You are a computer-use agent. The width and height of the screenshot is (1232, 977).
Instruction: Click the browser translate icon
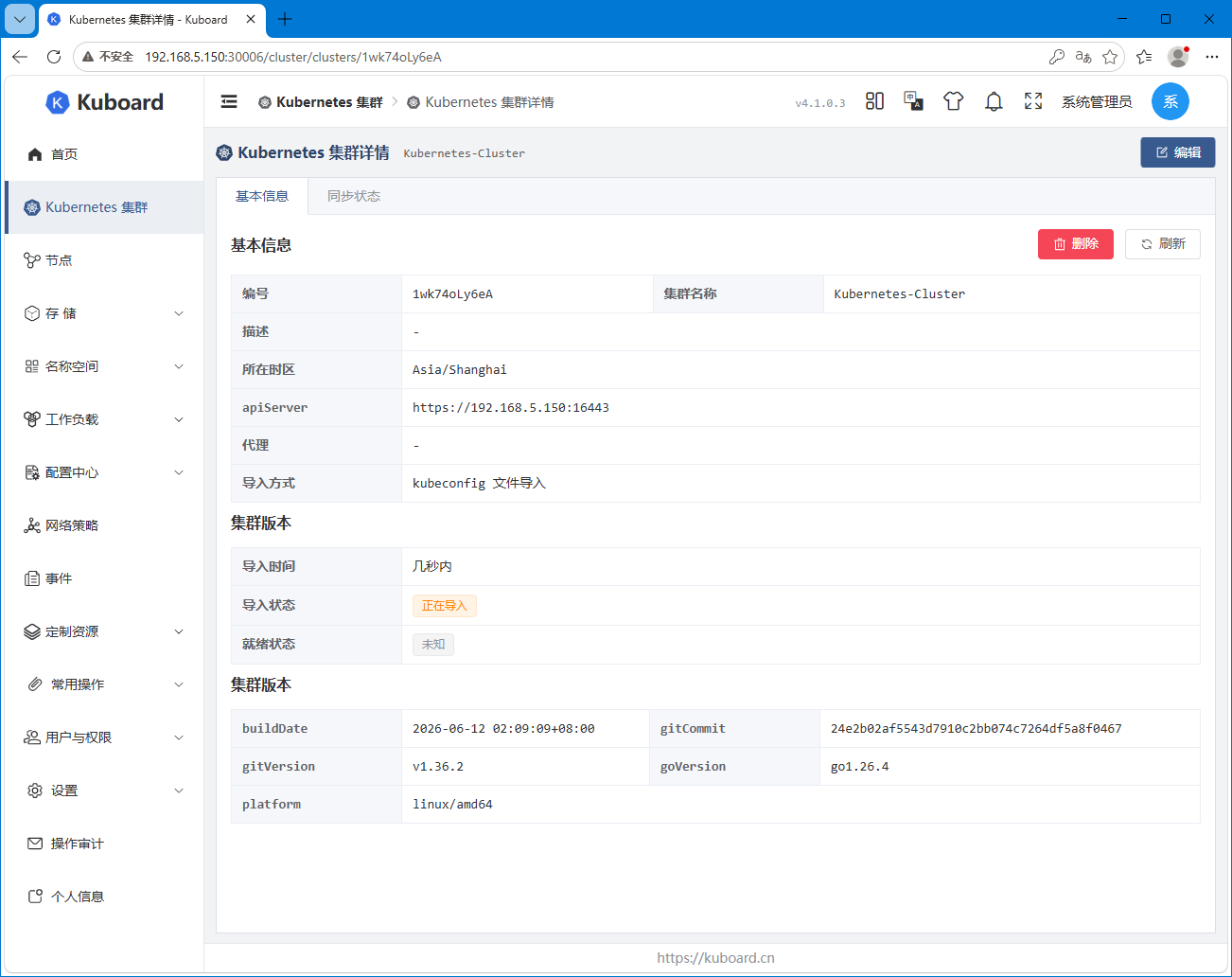tap(1083, 57)
